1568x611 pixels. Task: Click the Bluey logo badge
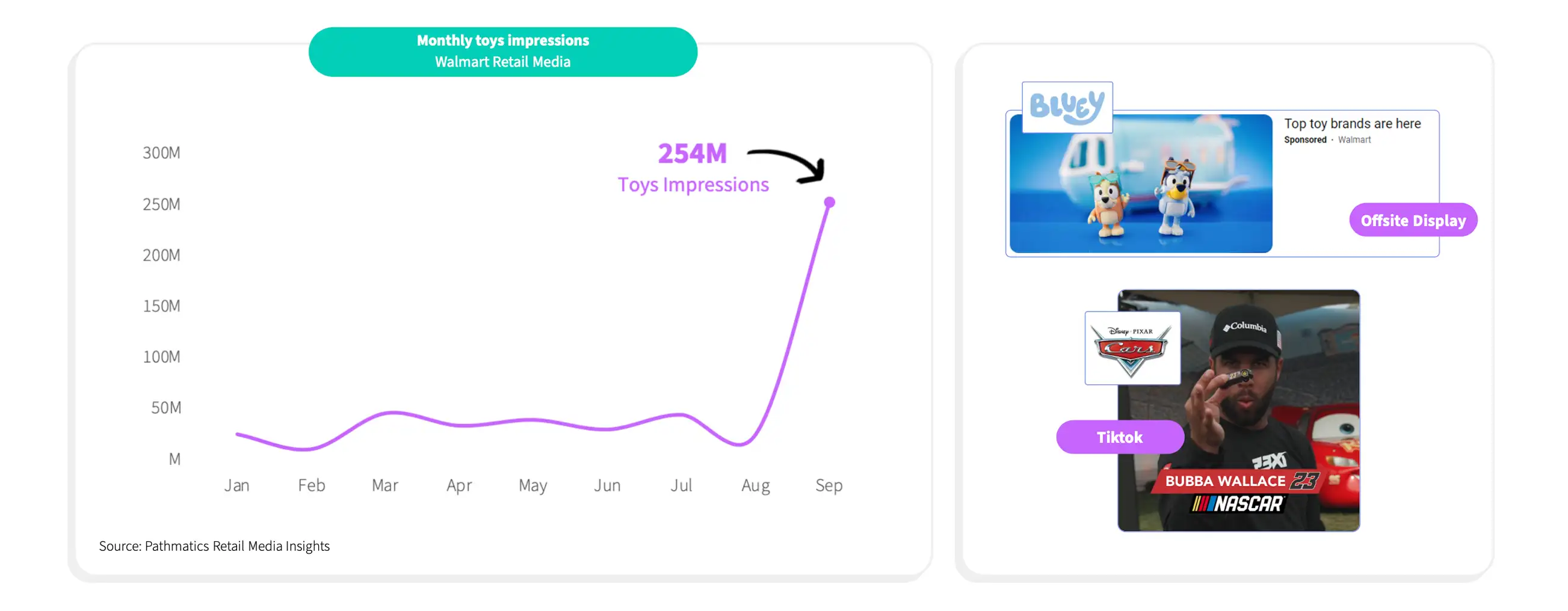click(x=1067, y=107)
